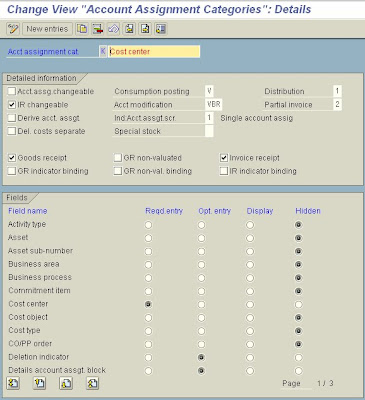
Task: Click the Single account assig text
Action: [257, 118]
